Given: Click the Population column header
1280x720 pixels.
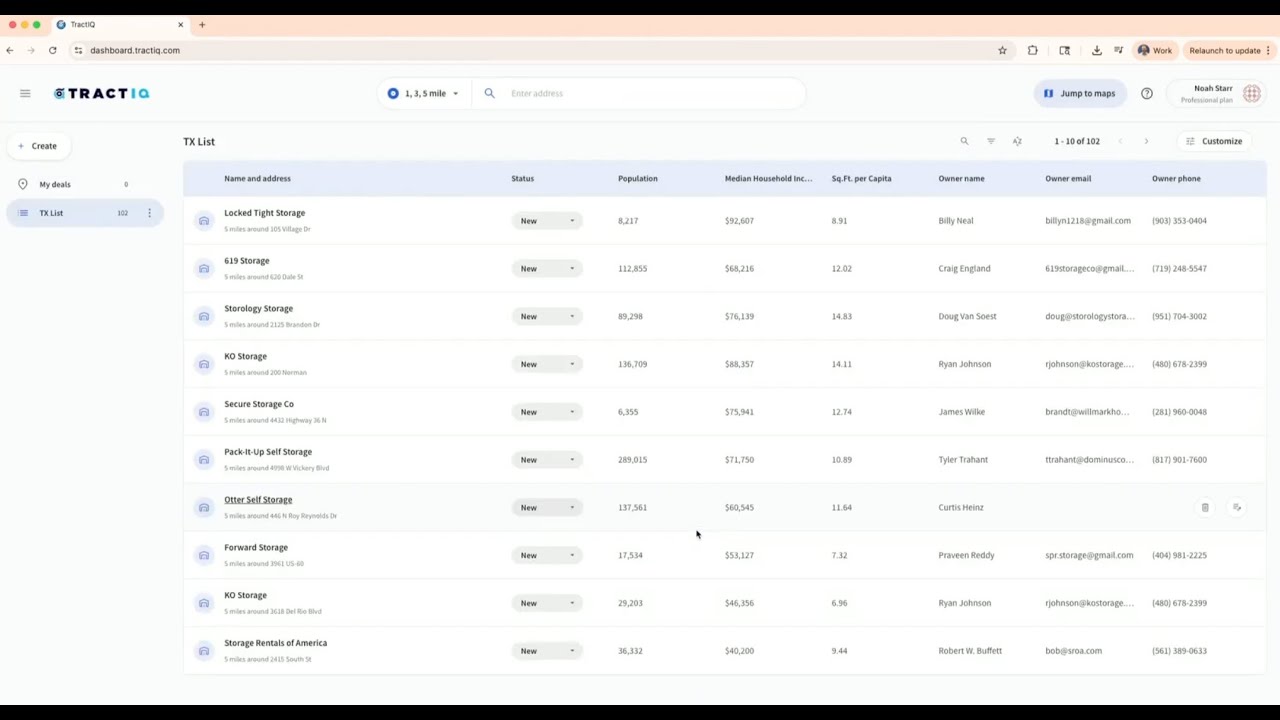Looking at the screenshot, I should click(638, 178).
